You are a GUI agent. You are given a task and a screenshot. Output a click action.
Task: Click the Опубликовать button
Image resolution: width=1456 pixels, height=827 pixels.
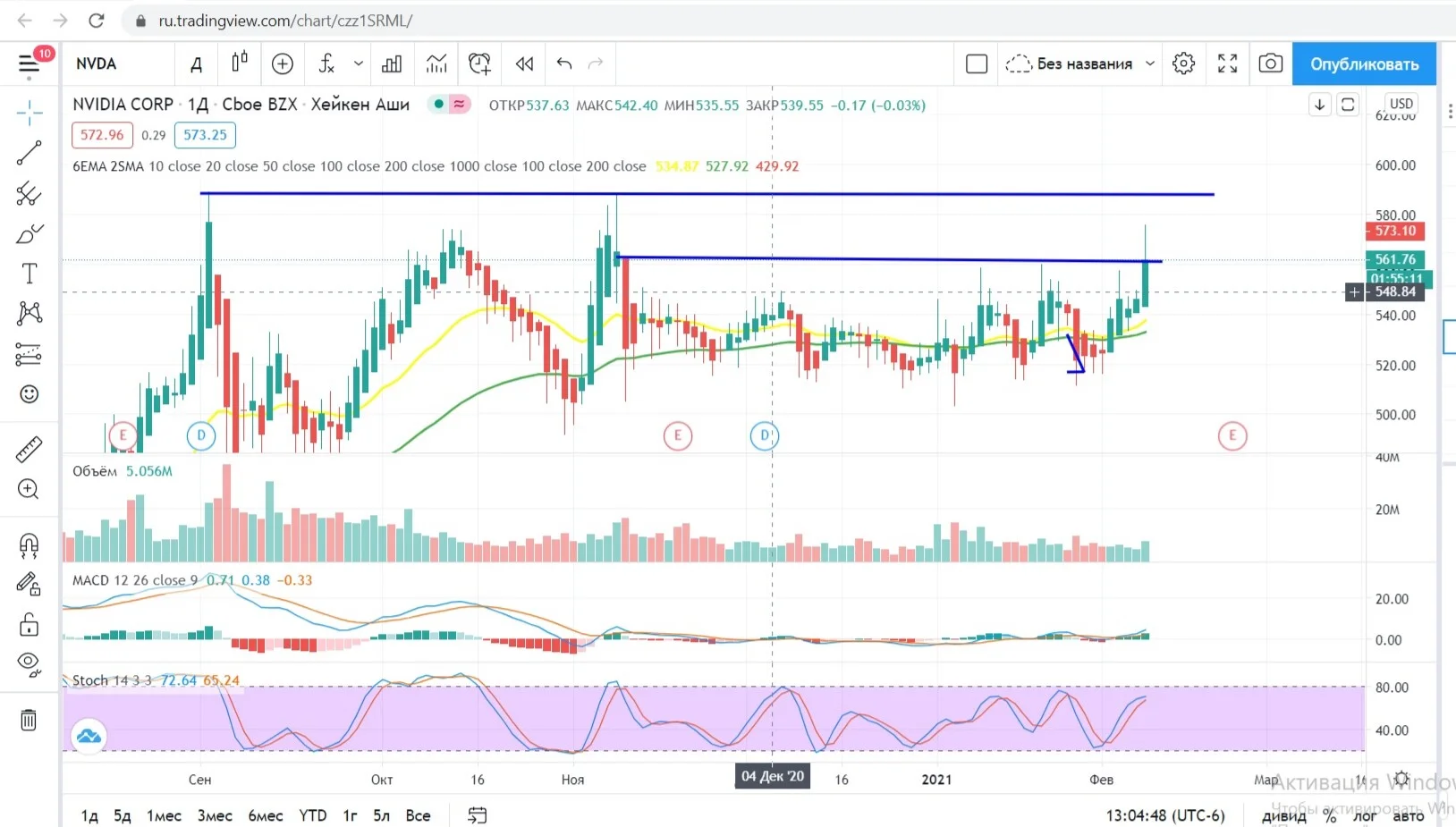click(x=1365, y=64)
